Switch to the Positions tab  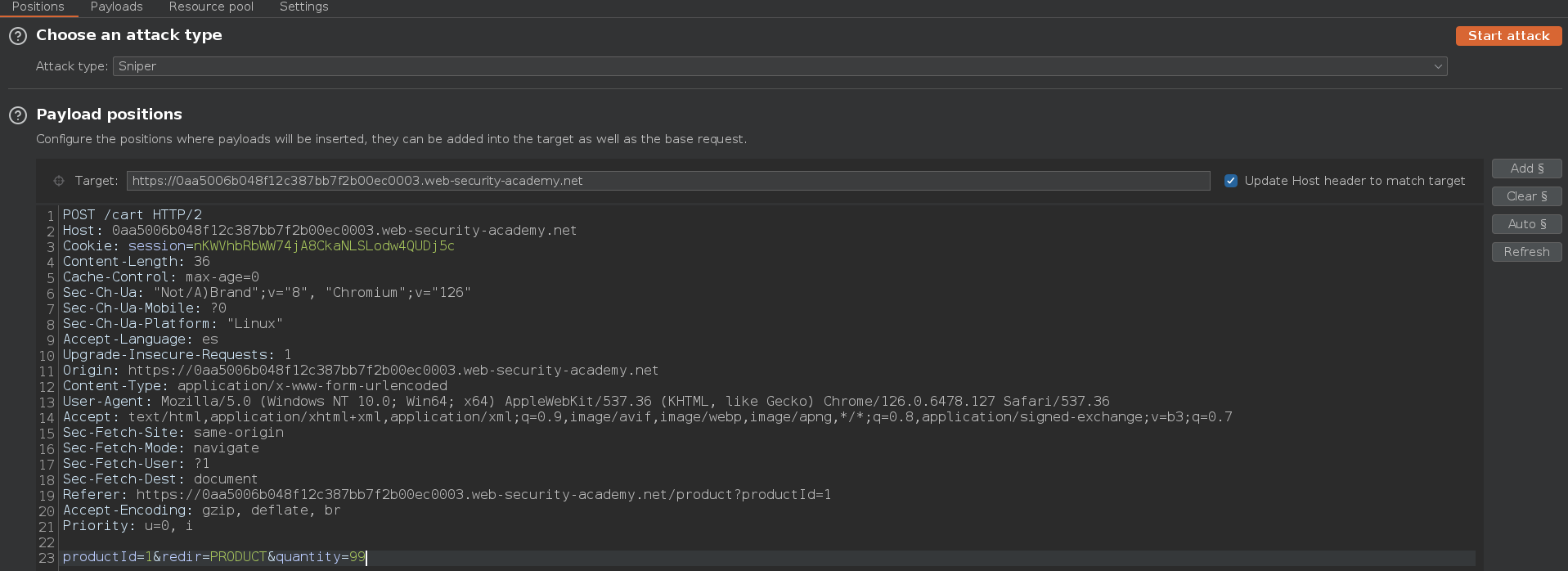38,7
